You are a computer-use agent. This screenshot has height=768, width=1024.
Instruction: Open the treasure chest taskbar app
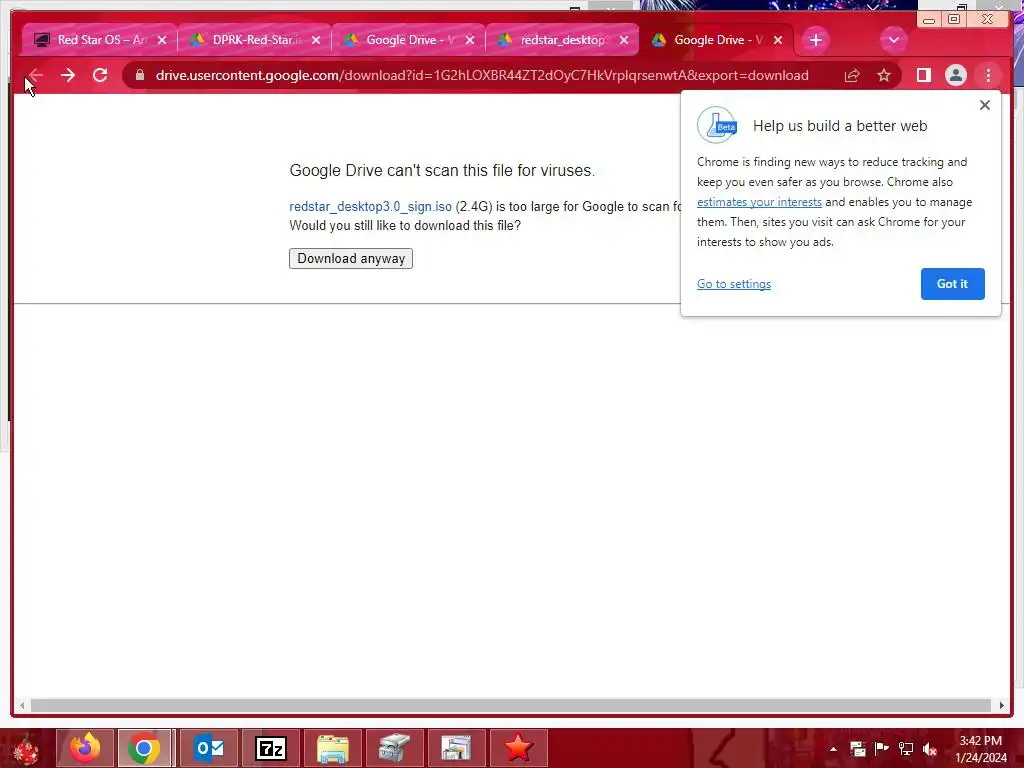(x=394, y=748)
